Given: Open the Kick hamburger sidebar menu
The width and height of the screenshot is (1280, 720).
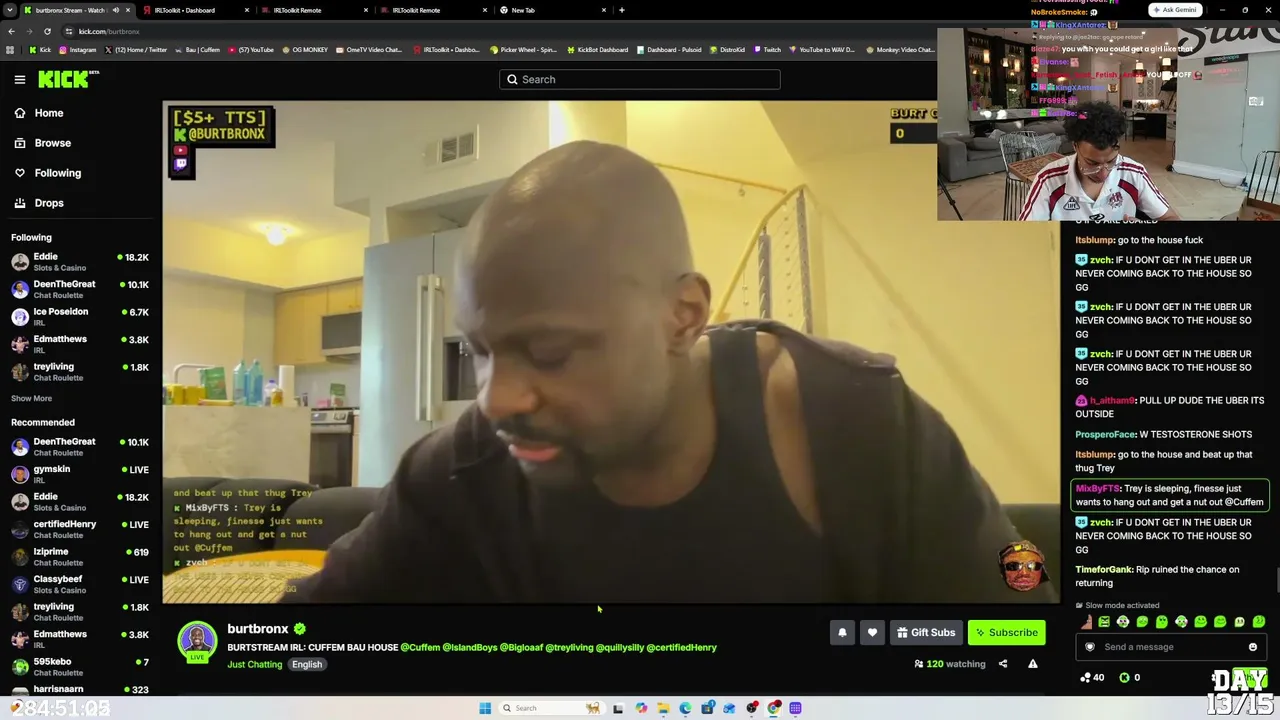Looking at the screenshot, I should tap(19, 79).
